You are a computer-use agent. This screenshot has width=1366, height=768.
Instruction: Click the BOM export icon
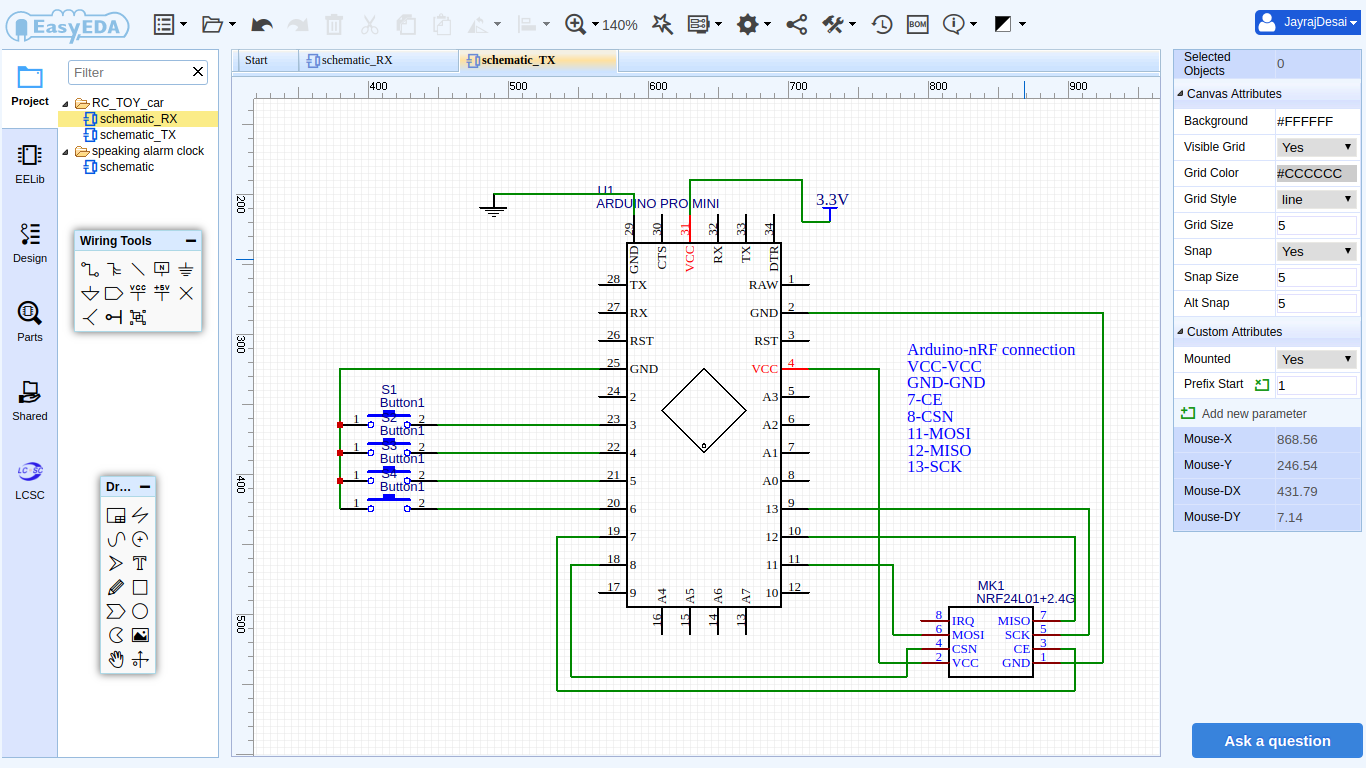[x=917, y=24]
